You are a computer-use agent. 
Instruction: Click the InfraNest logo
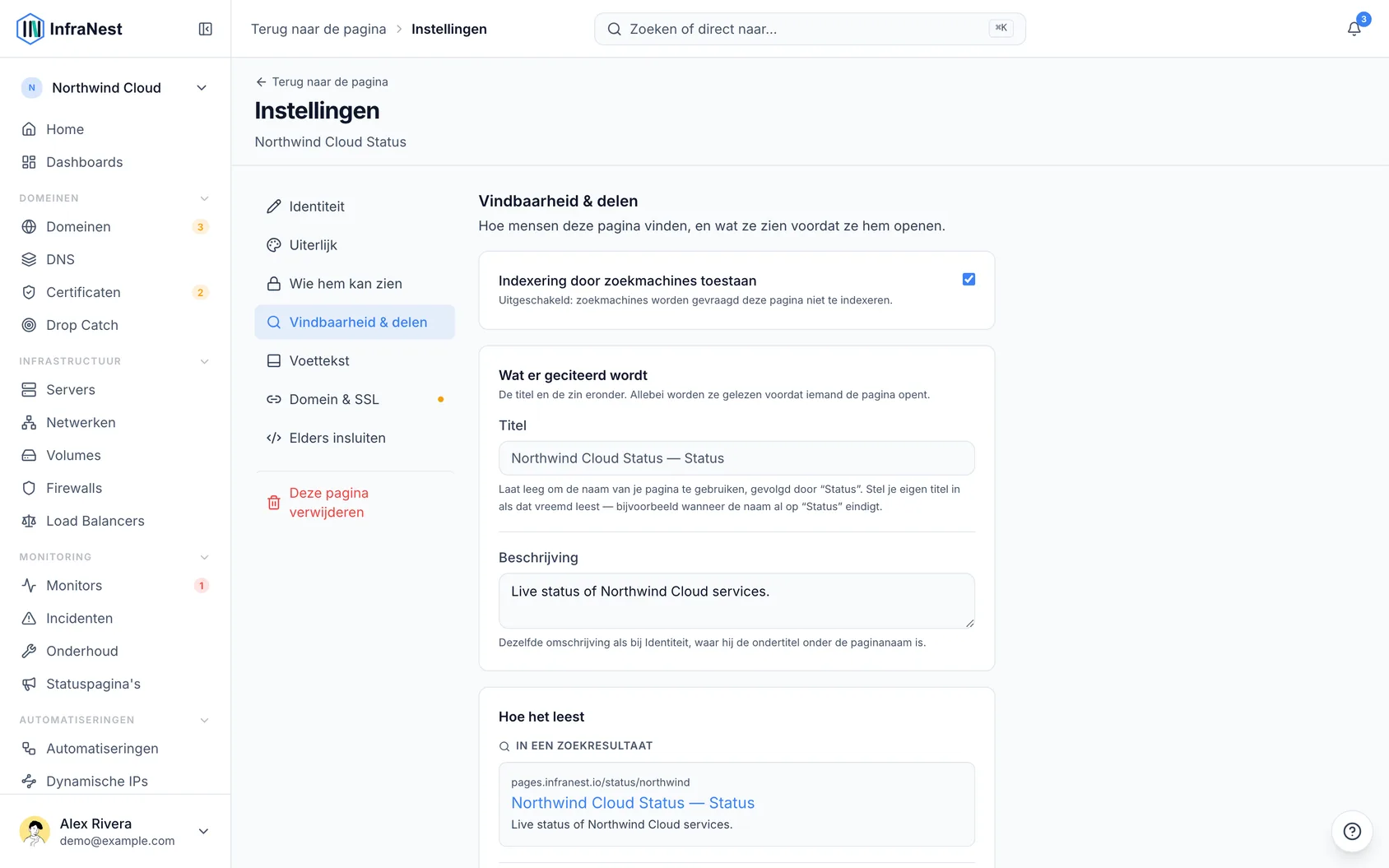coord(70,29)
